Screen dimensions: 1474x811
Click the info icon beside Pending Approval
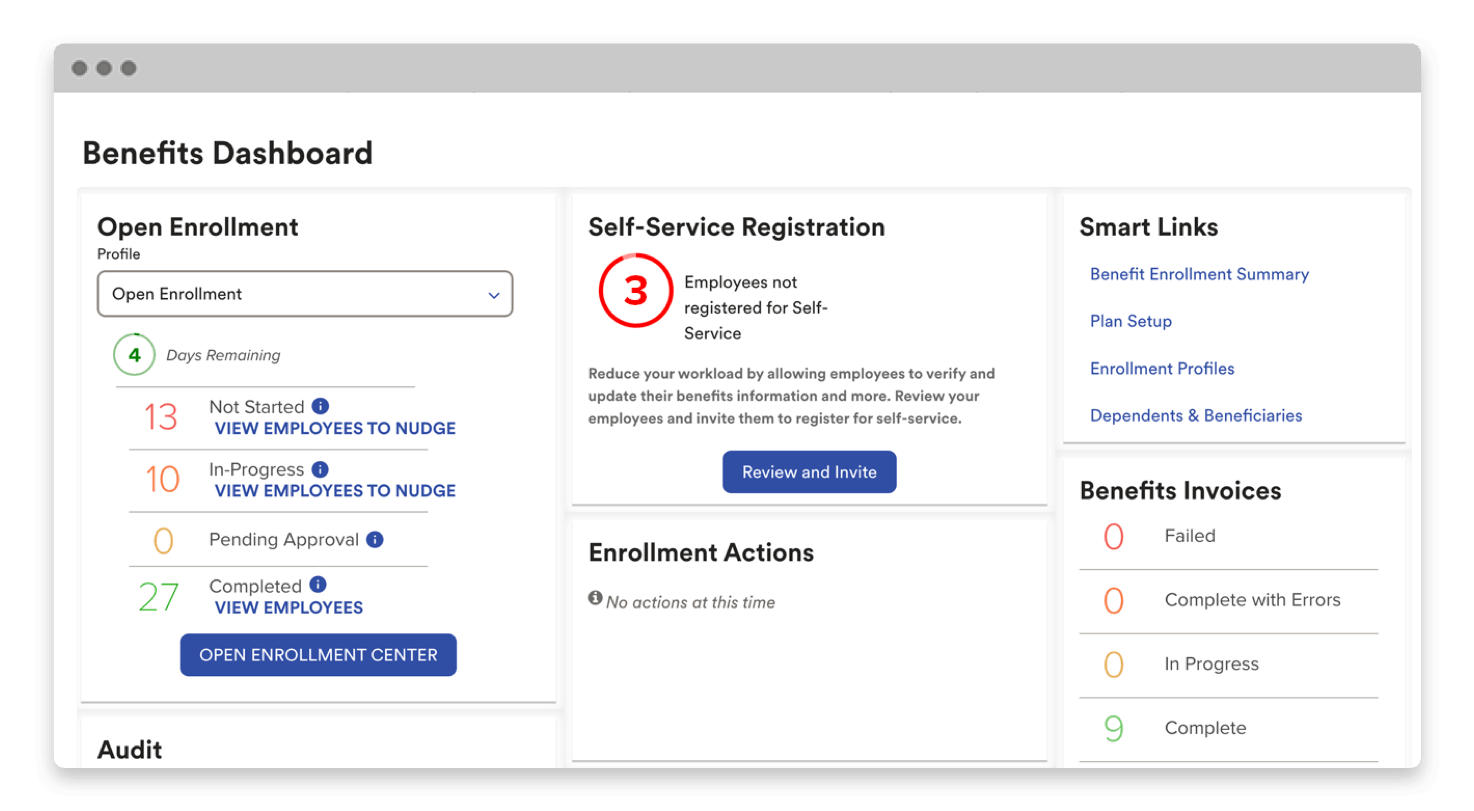[375, 540]
